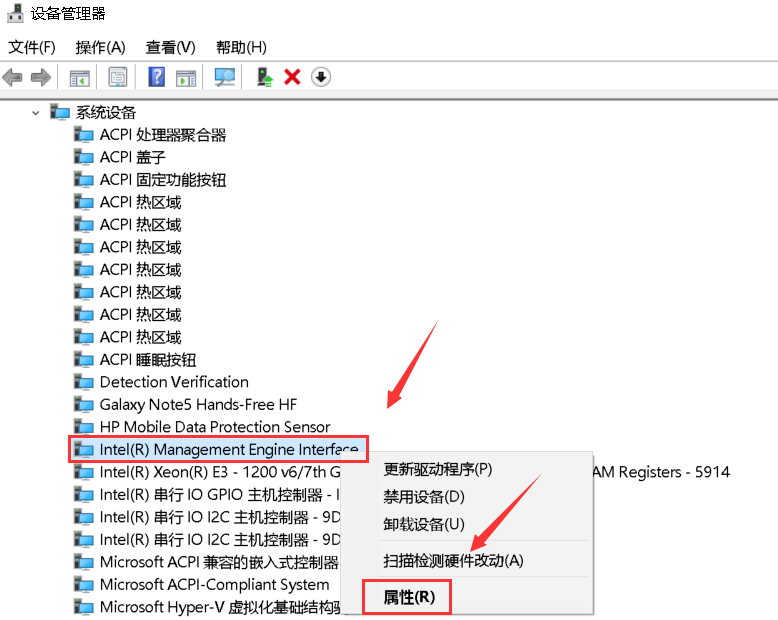Choose 属性(R) from context menu
This screenshot has width=778, height=620.
(x=409, y=597)
